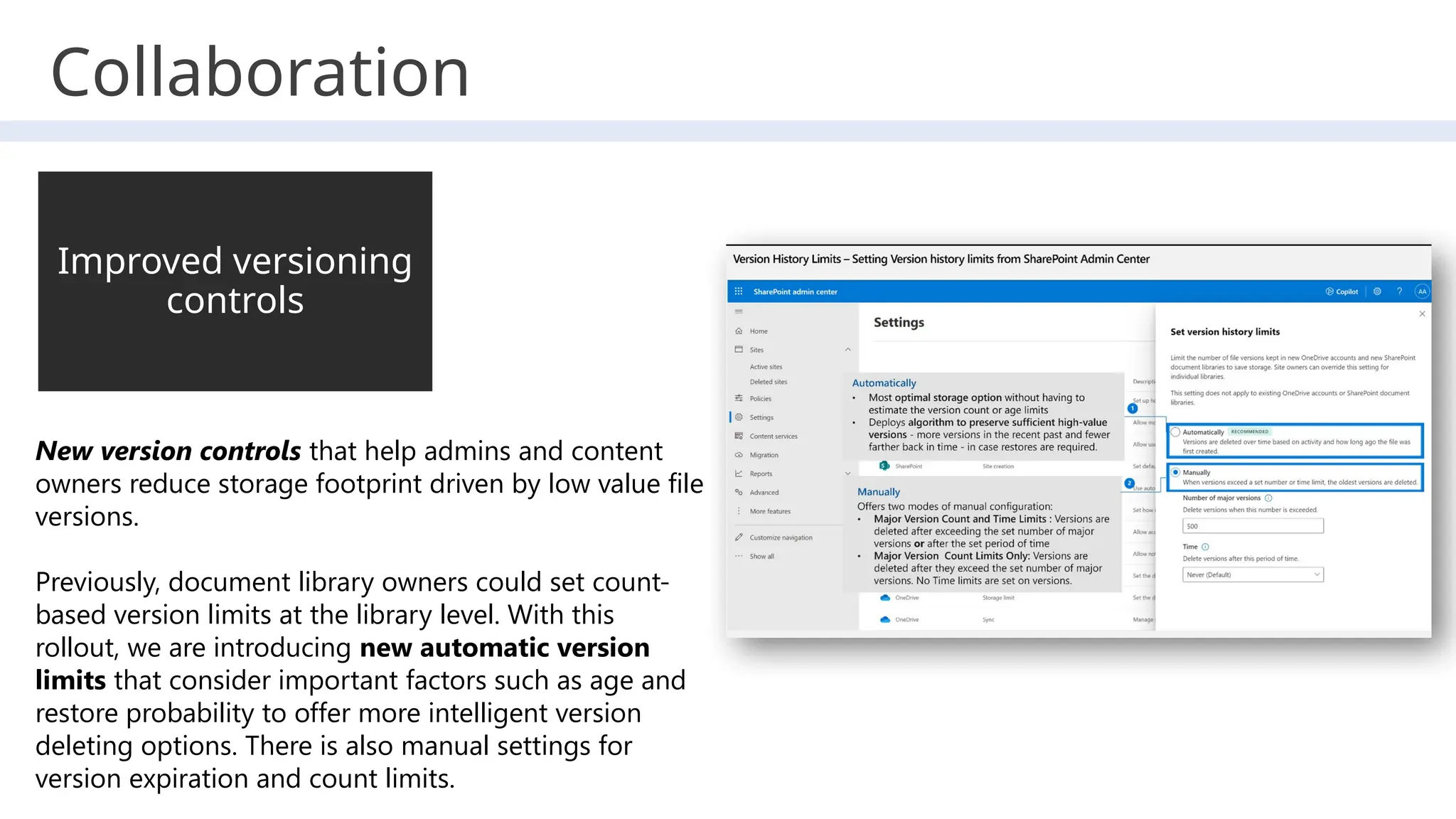Close the Set version history limits panel
Screen dimensions: 1456x819
[x=1422, y=314]
